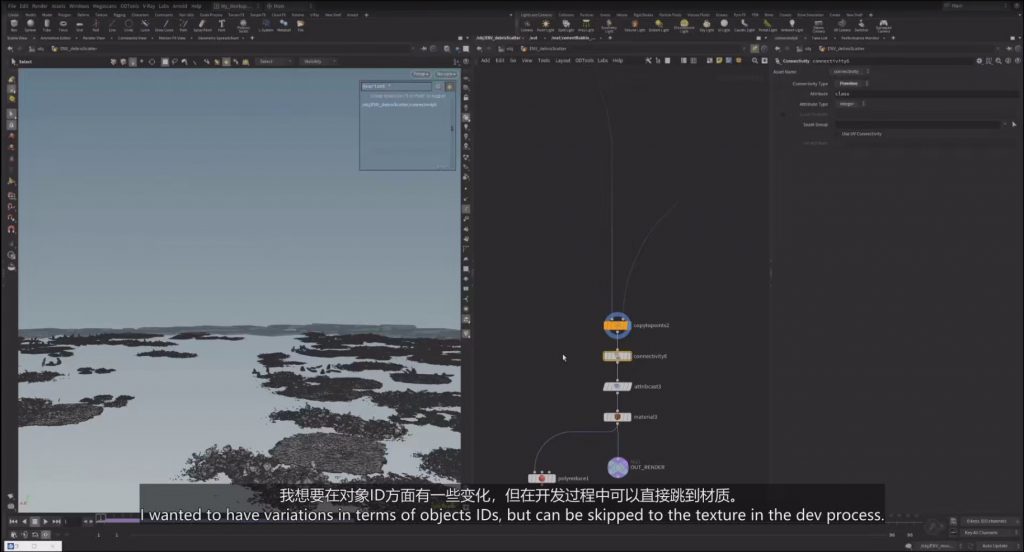This screenshot has height=552, width=1024.
Task: Open the network editor Tools menu
Action: click(x=543, y=61)
